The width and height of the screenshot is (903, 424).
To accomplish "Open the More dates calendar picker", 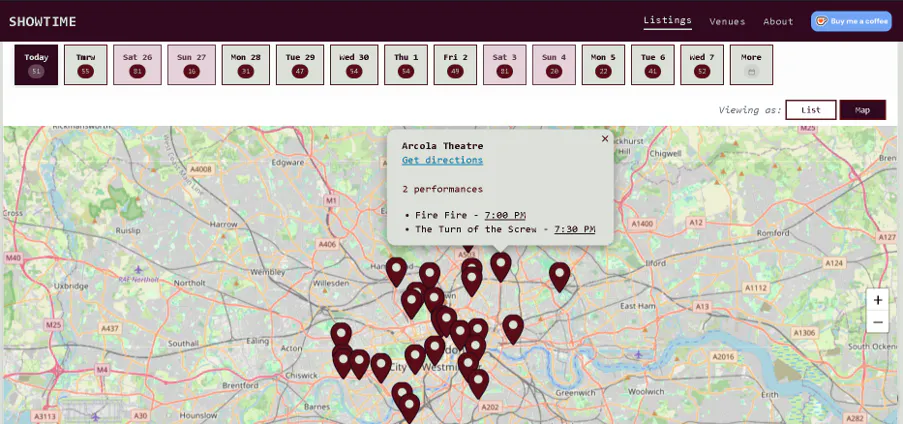I will (751, 65).
